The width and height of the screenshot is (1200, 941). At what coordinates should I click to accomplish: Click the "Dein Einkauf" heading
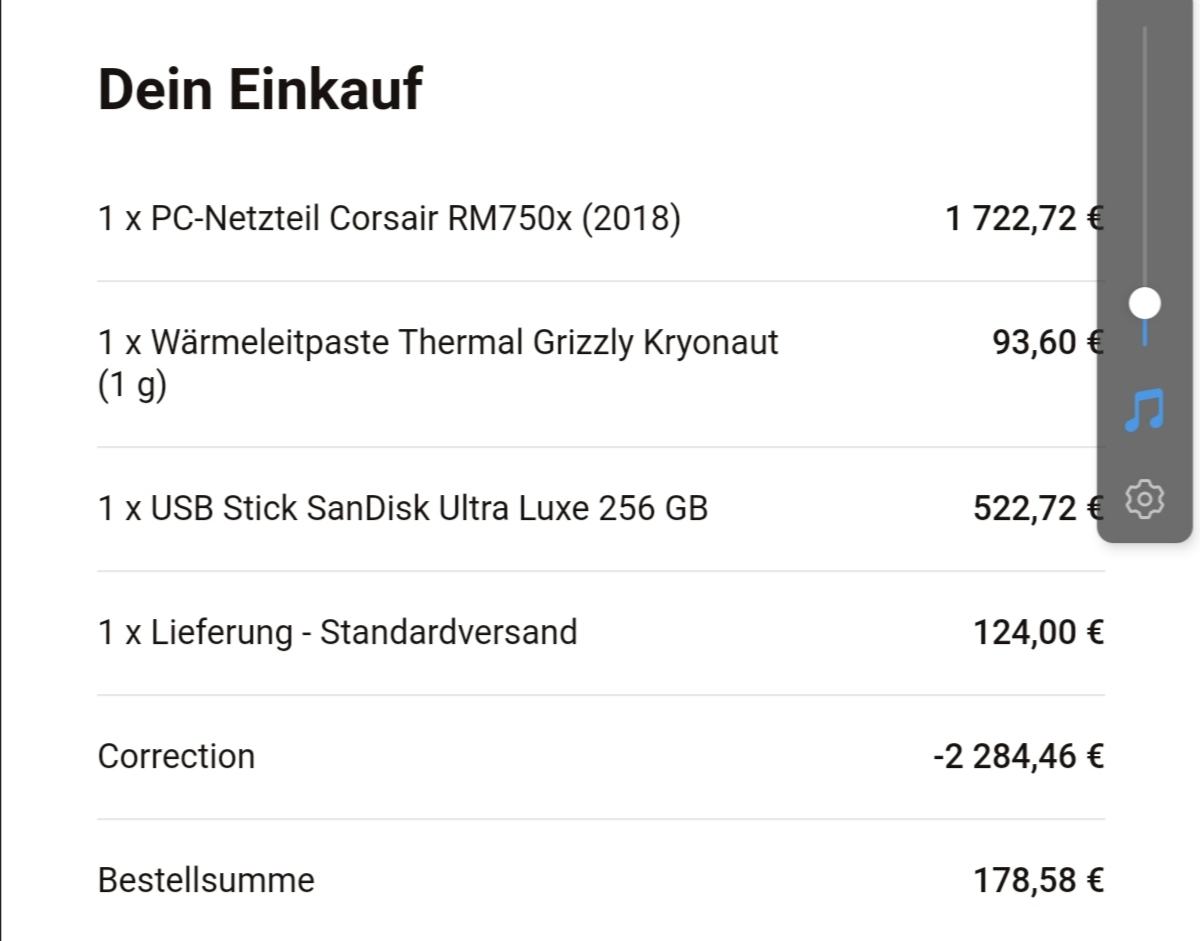260,89
